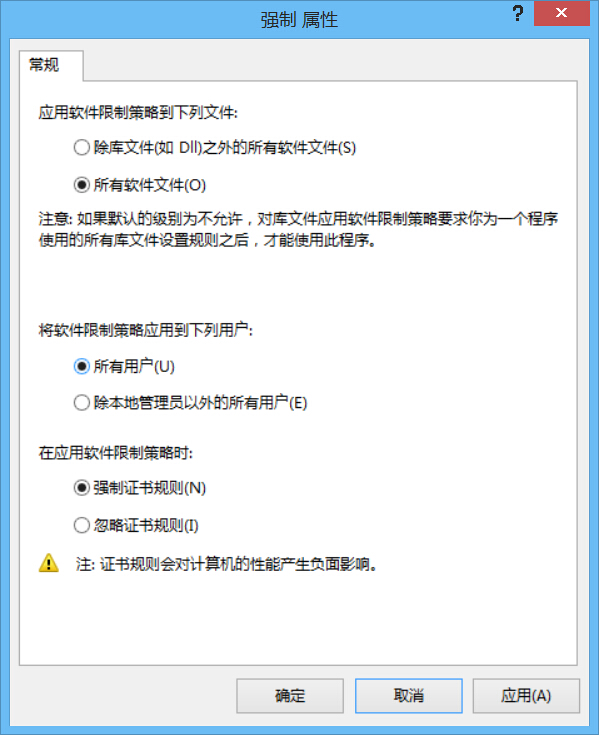The width and height of the screenshot is (600, 736).
Task: Select 除库文件(如 Dll)之外的所有软件文件 option
Action: pos(215,147)
